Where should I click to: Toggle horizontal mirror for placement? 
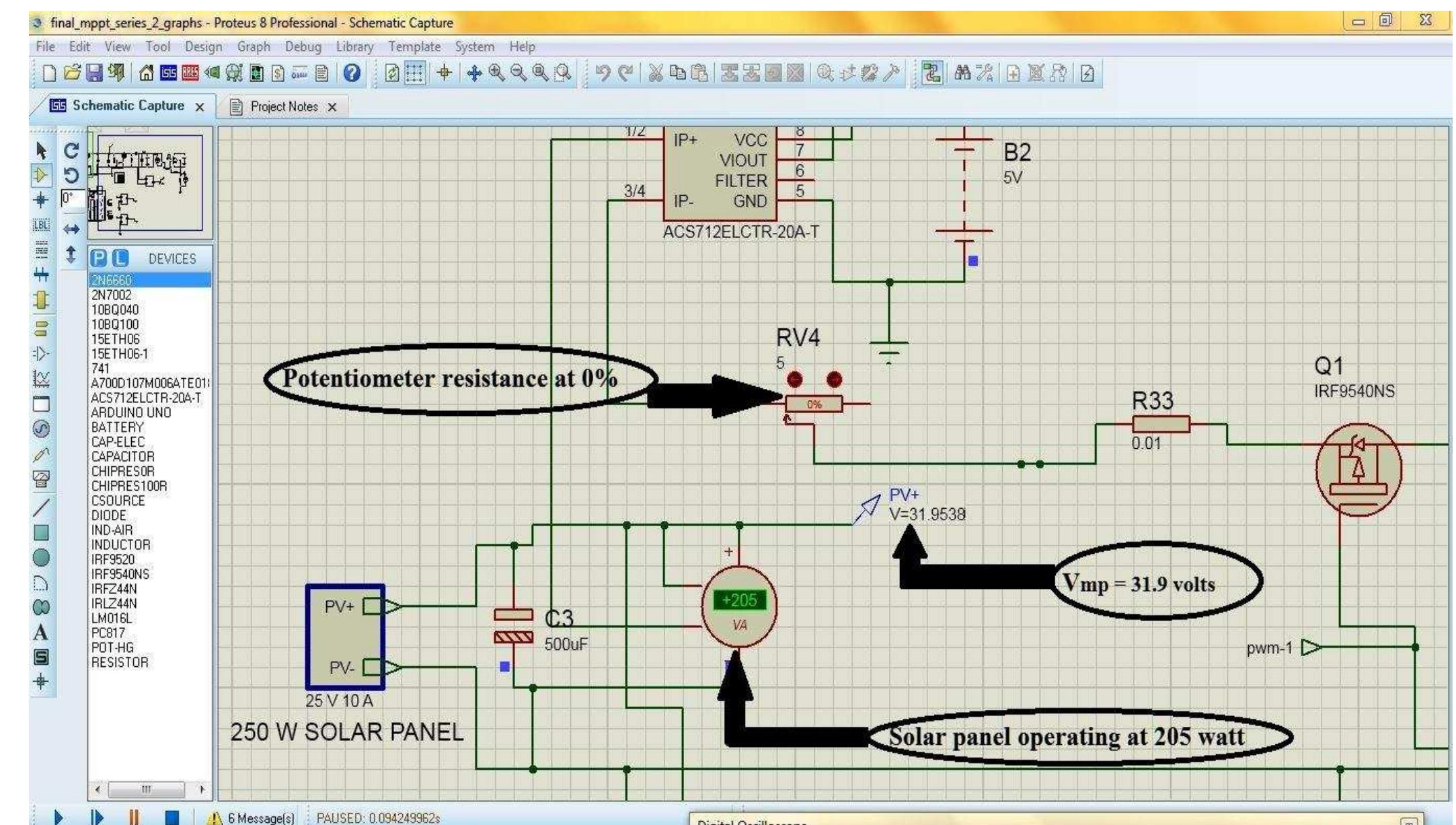click(x=73, y=228)
